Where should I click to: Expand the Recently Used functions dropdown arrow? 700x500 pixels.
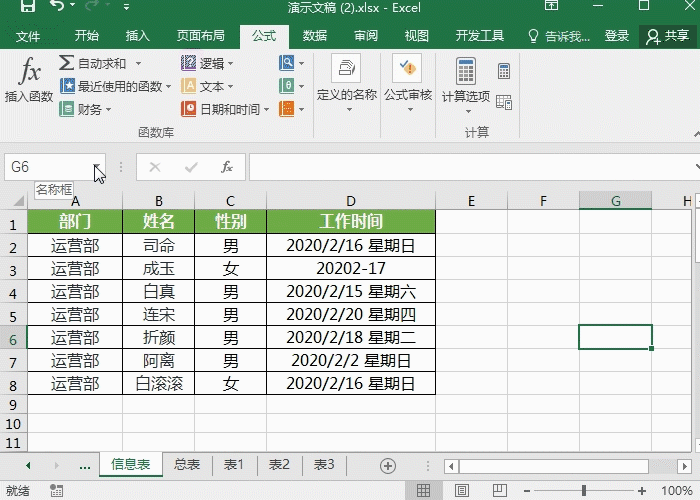168,86
